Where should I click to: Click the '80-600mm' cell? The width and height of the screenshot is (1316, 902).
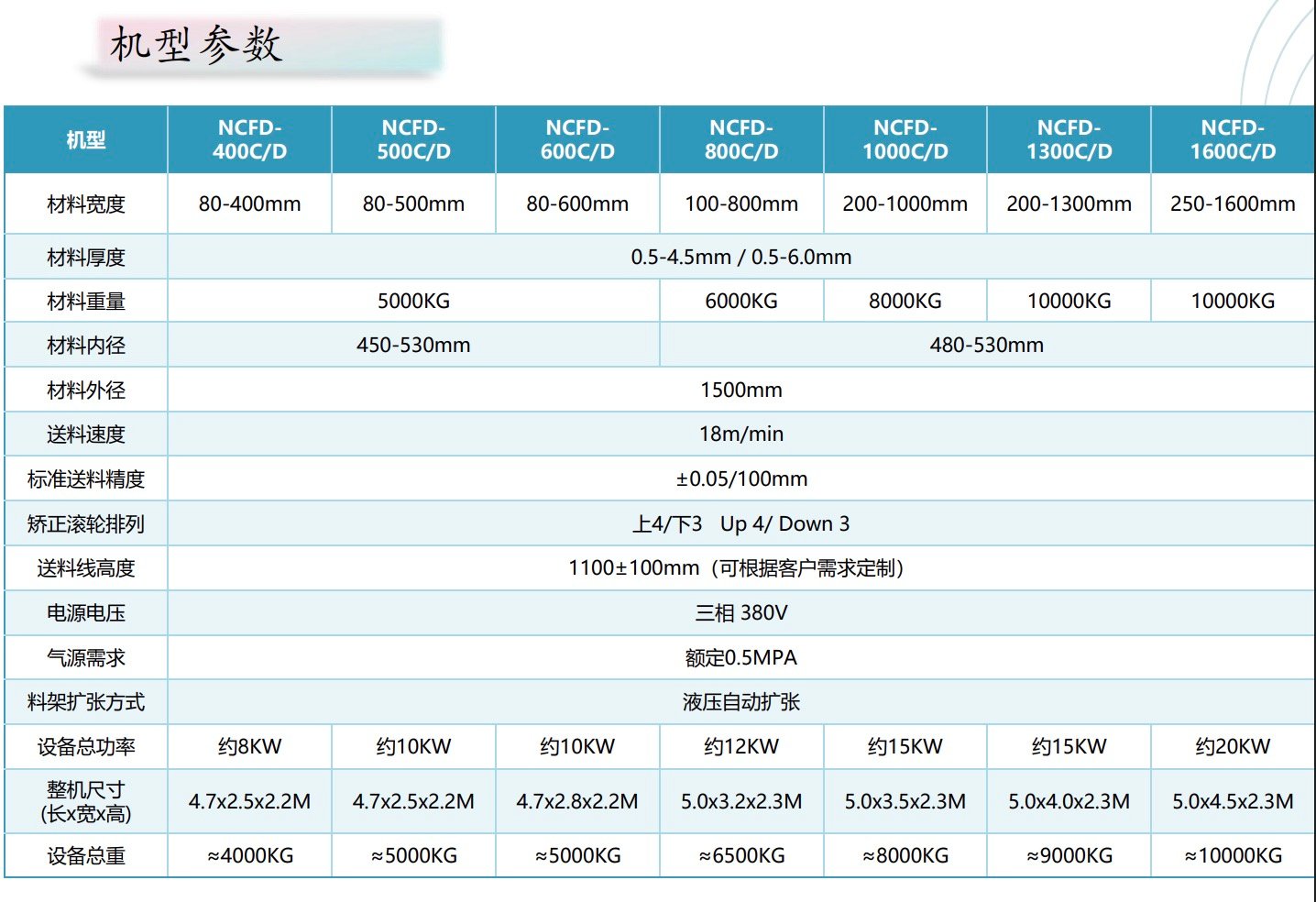click(x=577, y=203)
